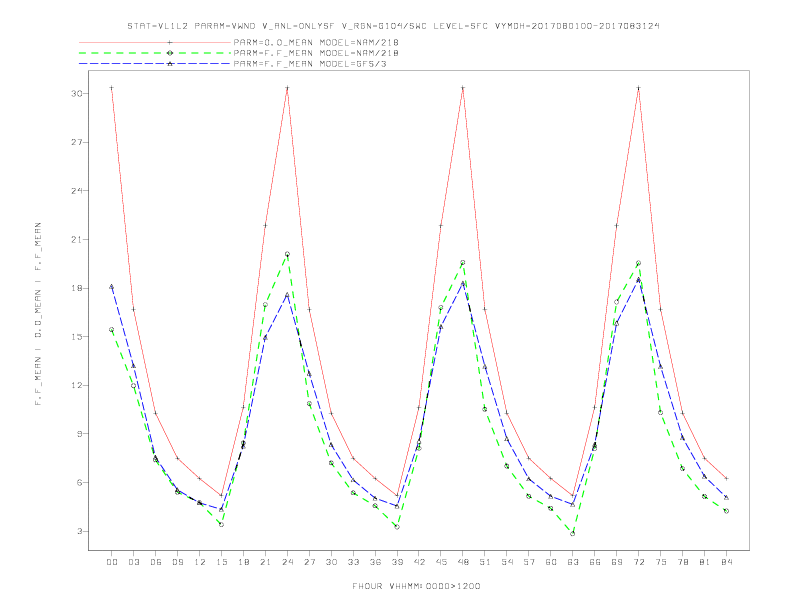
Task: Click y-axis tick label 15
Action: pos(77,337)
